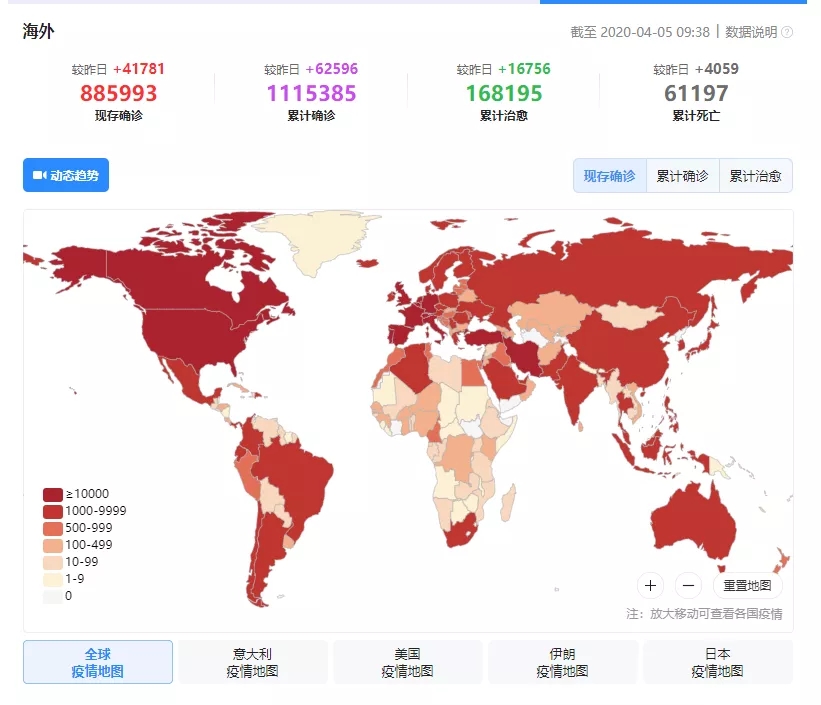Click the 数据说明 link
Screen dimensions: 821x705
tap(750, 32)
